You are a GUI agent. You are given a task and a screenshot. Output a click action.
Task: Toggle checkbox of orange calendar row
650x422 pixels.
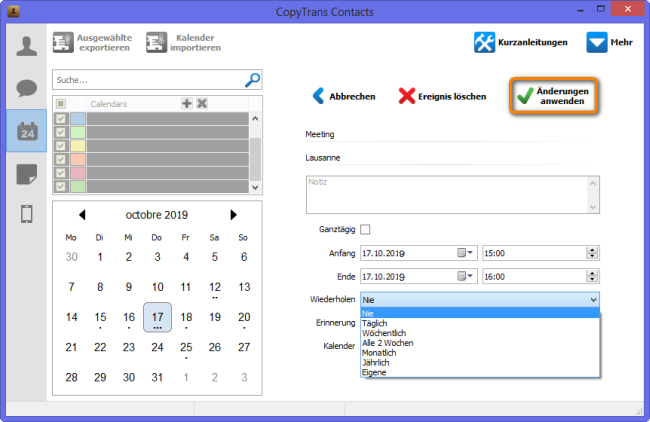pyautogui.click(x=61, y=159)
